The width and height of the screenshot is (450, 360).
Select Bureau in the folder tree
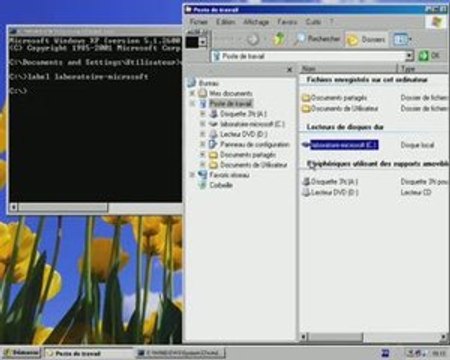pos(209,83)
